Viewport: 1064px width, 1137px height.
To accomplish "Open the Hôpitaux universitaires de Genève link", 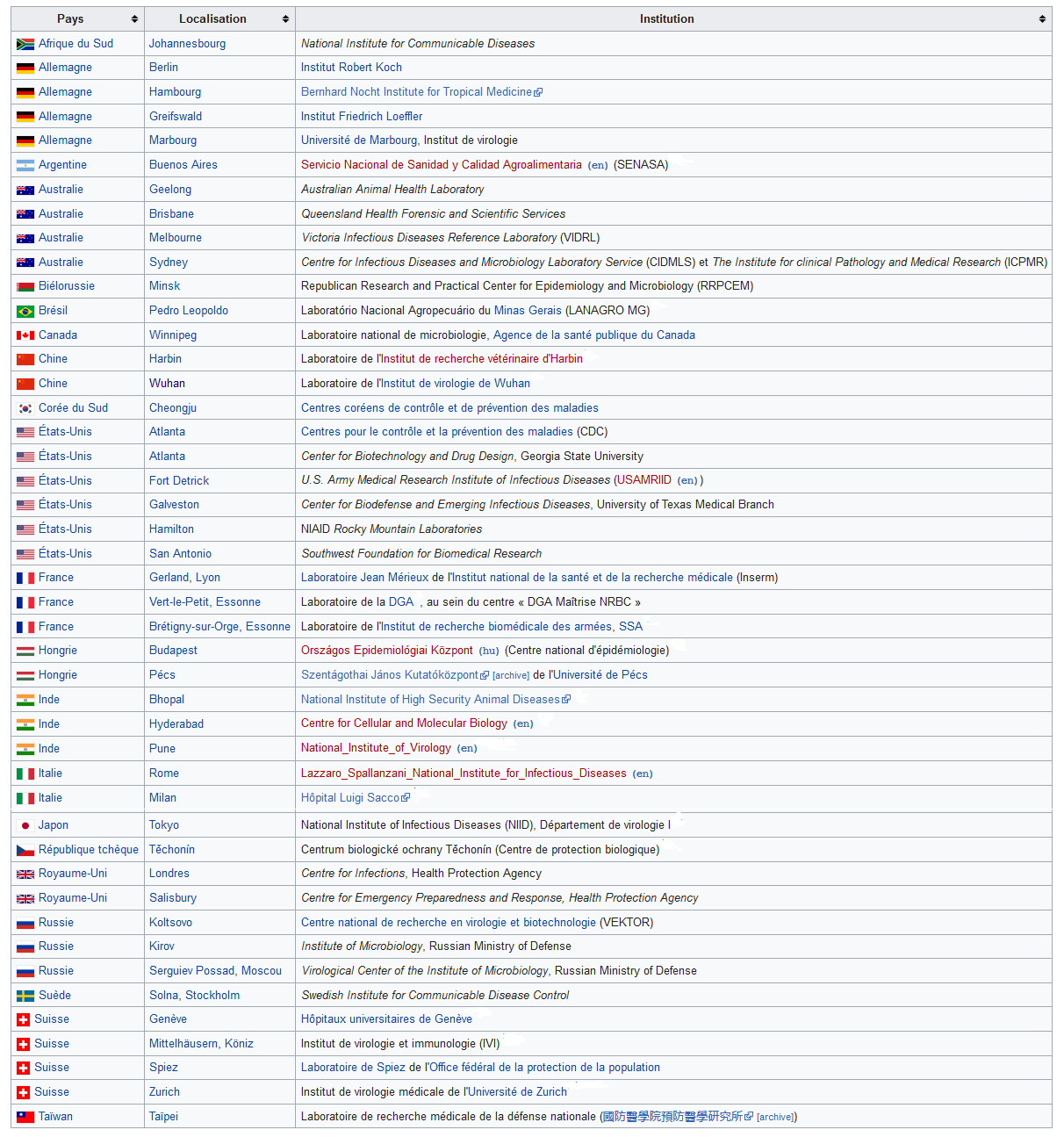I will point(386,1019).
